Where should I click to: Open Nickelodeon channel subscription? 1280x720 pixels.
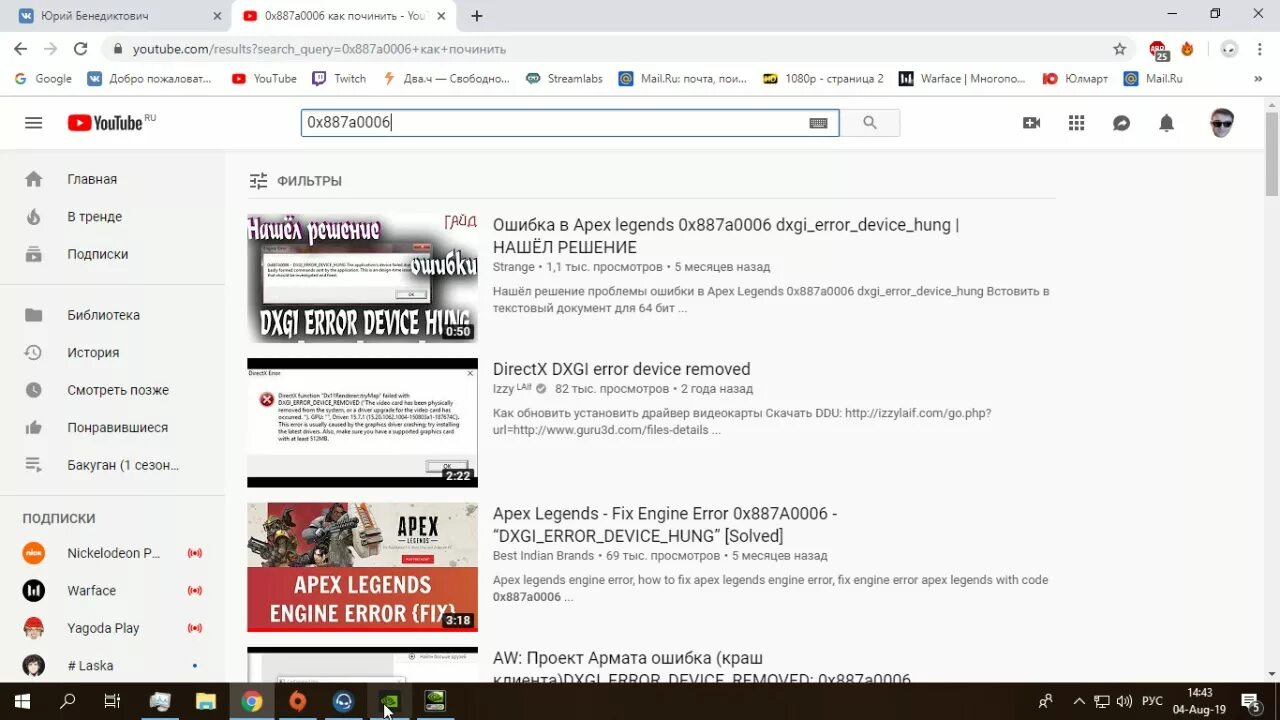(112, 553)
